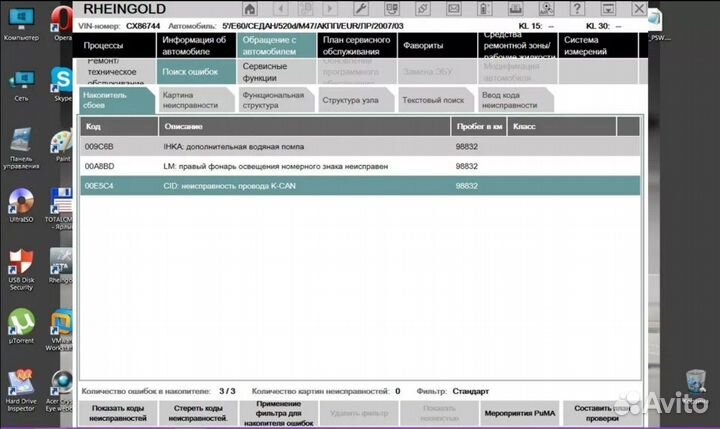Open the Панель управления desktop icon
This screenshot has width=720, height=429.
pyautogui.click(x=21, y=148)
